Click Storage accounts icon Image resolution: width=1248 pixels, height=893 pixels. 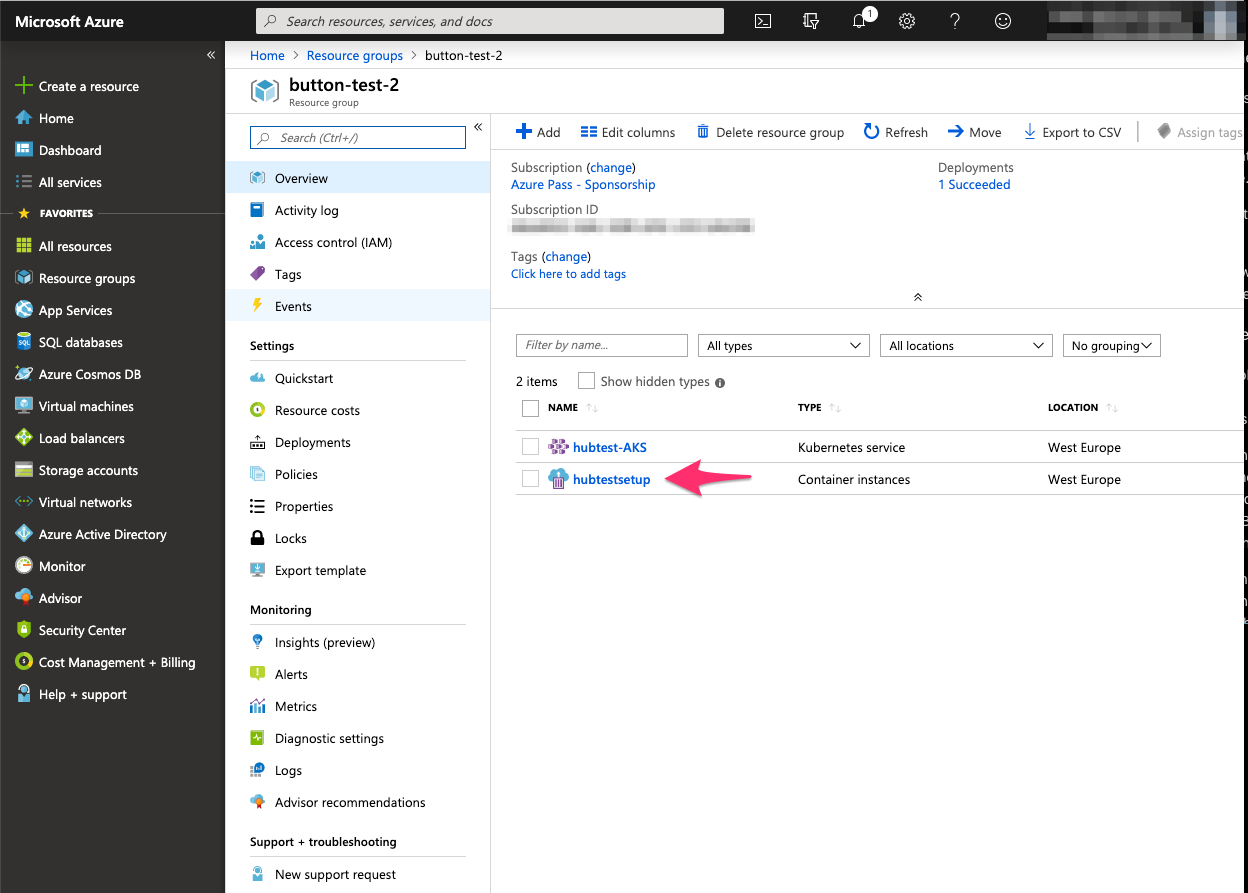(x=24, y=470)
